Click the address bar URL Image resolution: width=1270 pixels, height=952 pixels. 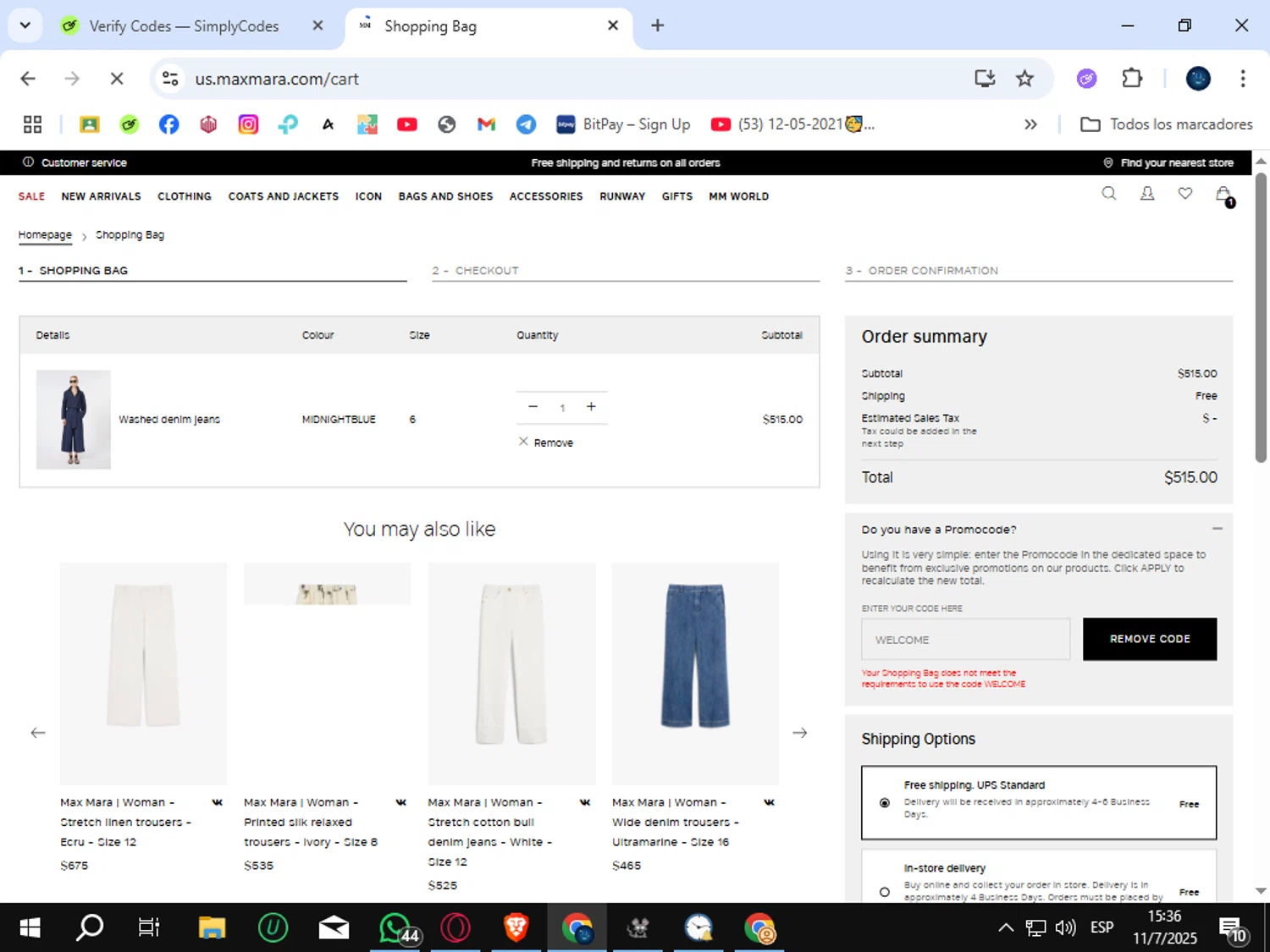click(x=277, y=79)
